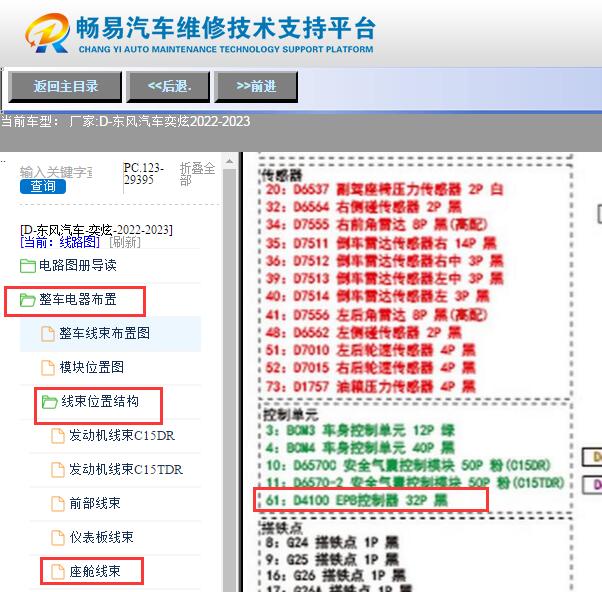Click document icon beside 模块位置图
Viewport: 602px width, 592px height.
tap(48, 367)
